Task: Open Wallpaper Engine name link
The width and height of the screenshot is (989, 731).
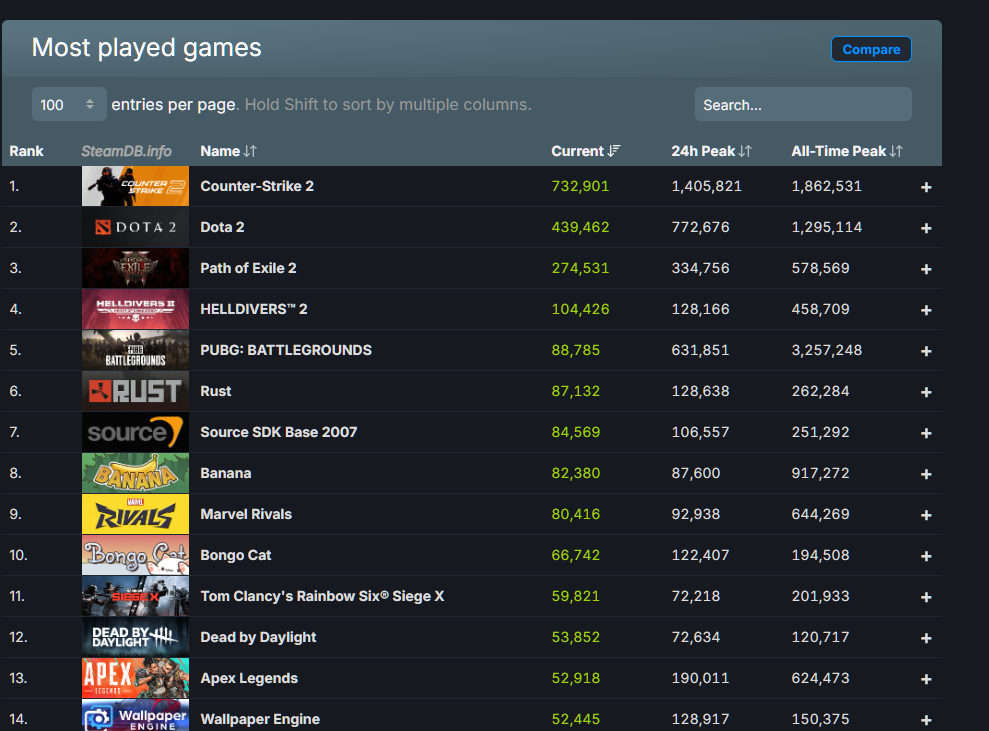Action: [260, 719]
